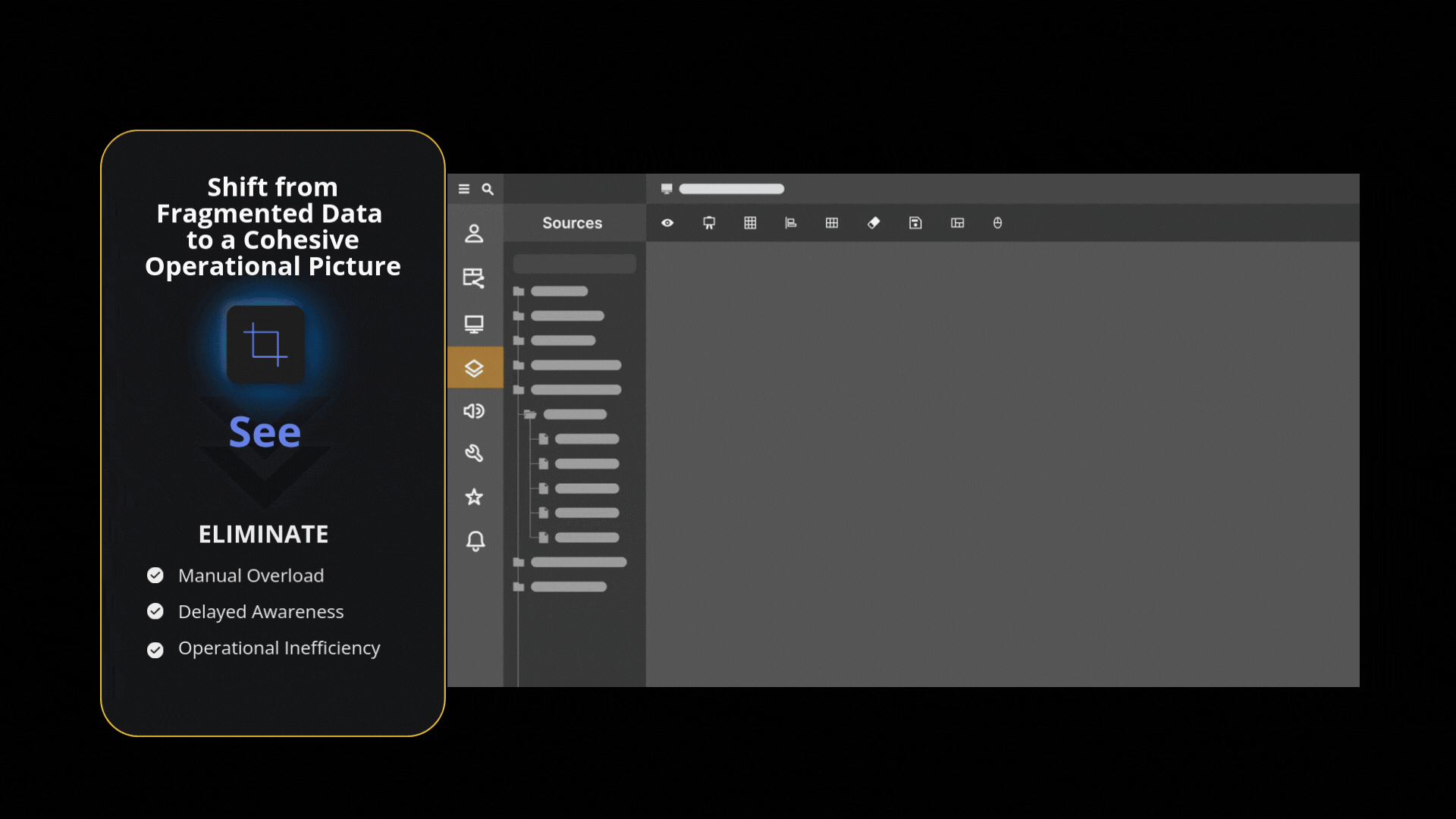Open the user profile icon in sidebar

point(474,234)
